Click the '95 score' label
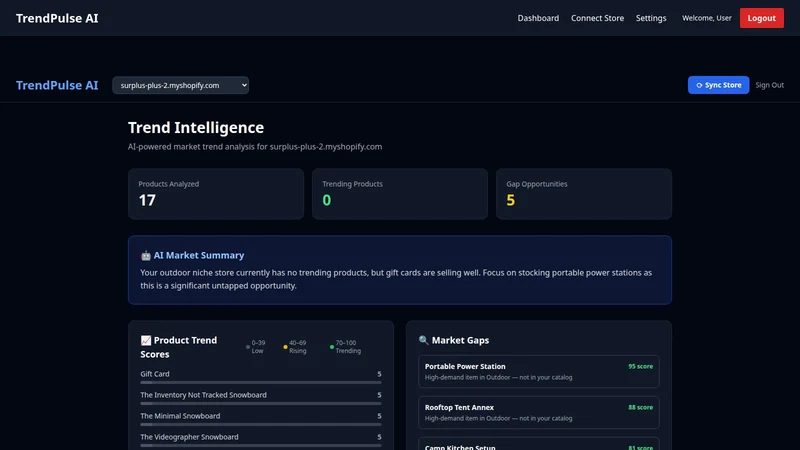Screen dimensions: 800x450 [640, 366]
